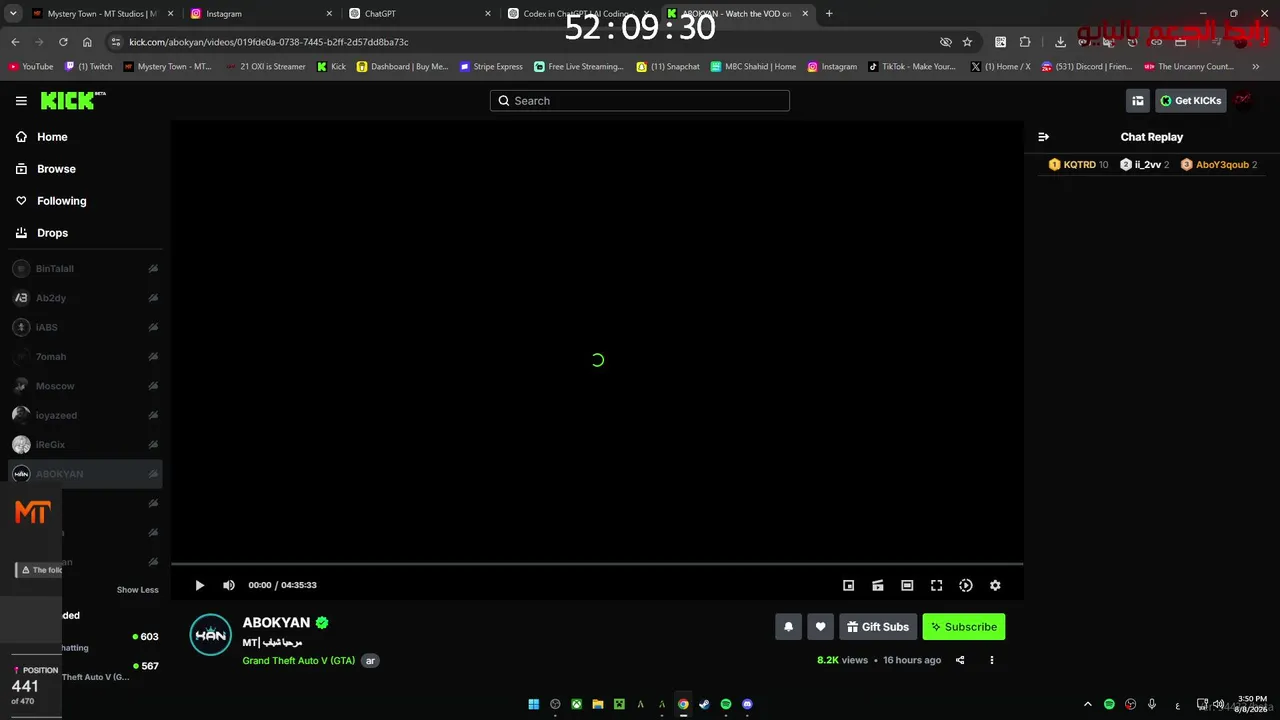This screenshot has width=1280, height=720.
Task: Switch to the Instagram browser tab
Action: click(260, 14)
